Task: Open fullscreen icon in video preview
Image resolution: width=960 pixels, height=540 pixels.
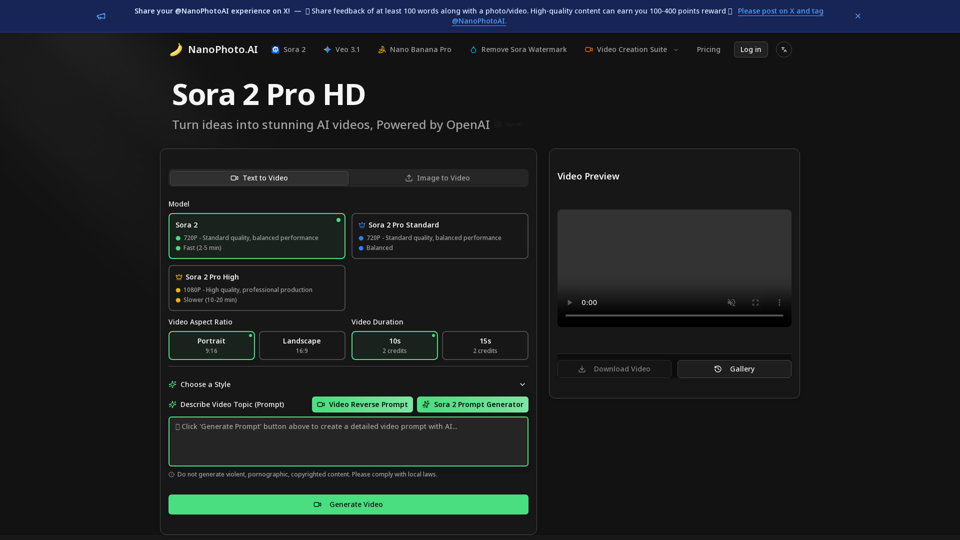Action: [755, 302]
